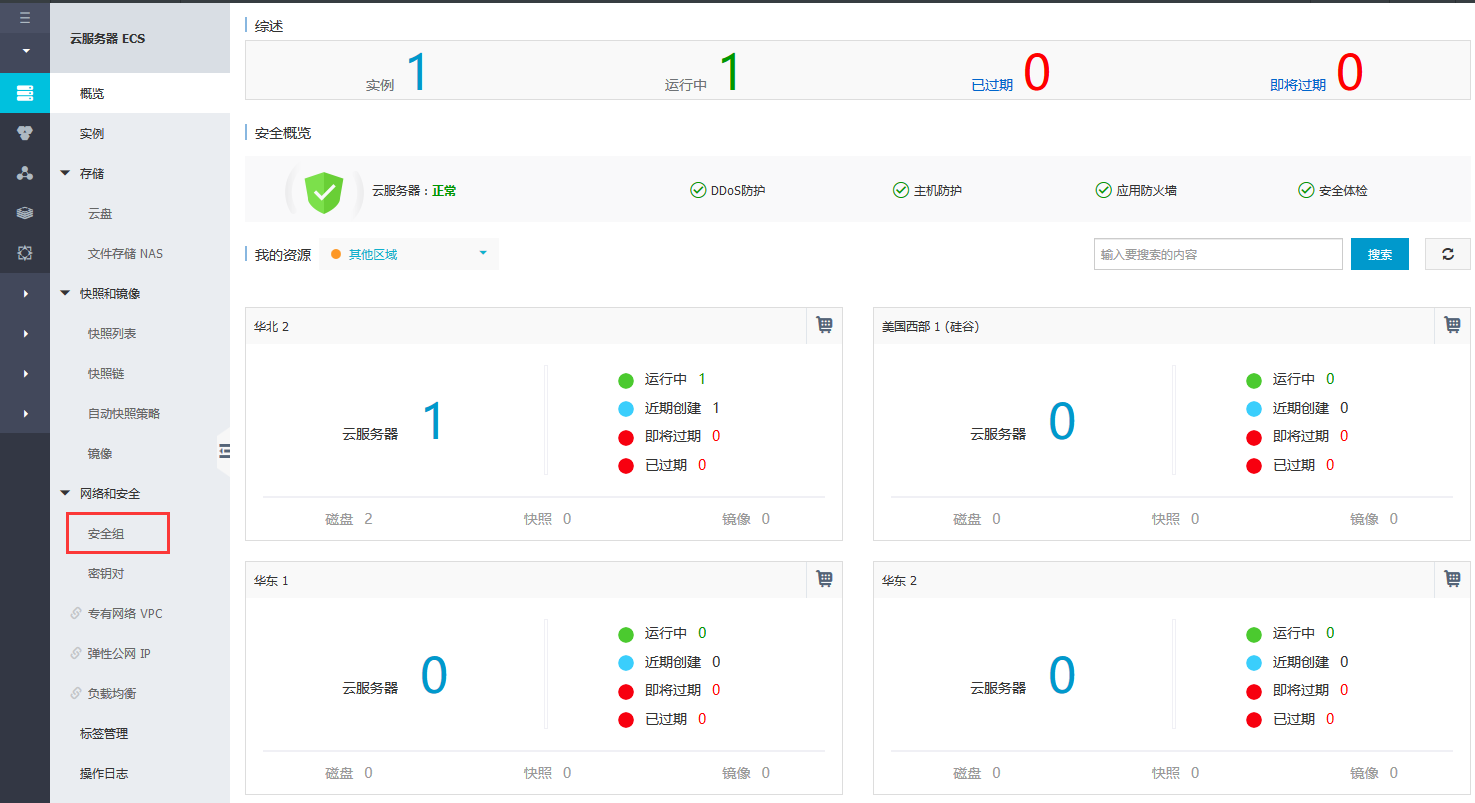Viewport: 1475px width, 803px height.
Task: Collapse the sidebar using the handle icon
Action: (224, 452)
